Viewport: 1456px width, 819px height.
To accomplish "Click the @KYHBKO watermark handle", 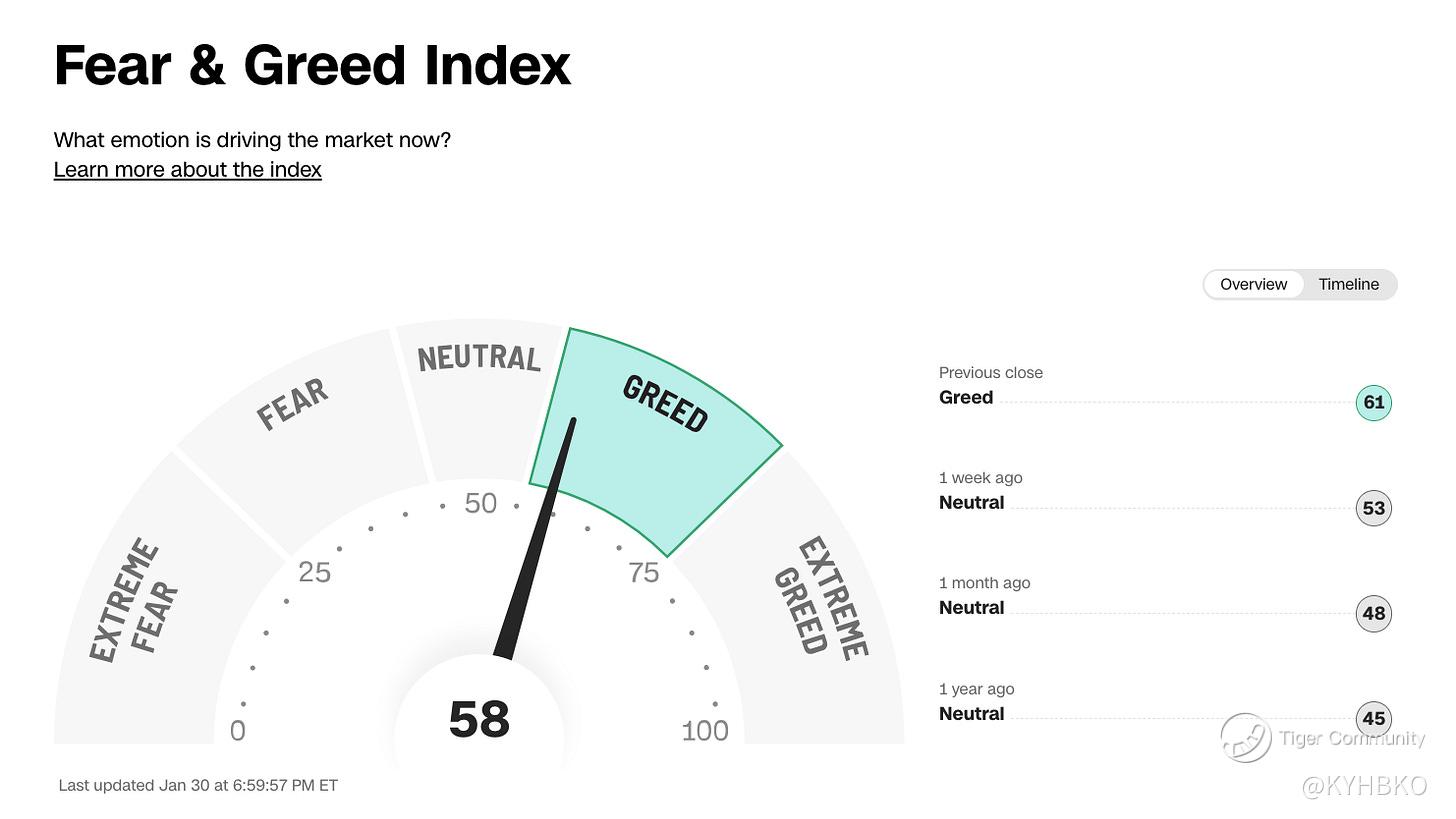I will (1364, 786).
